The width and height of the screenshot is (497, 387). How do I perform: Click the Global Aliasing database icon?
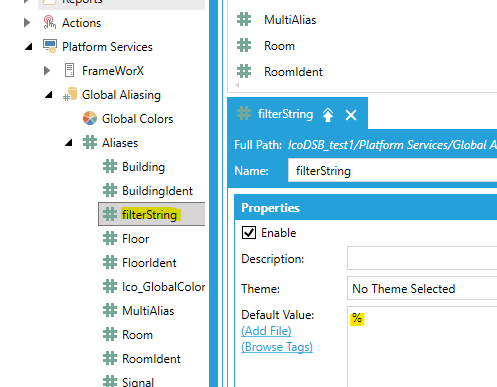coord(70,94)
